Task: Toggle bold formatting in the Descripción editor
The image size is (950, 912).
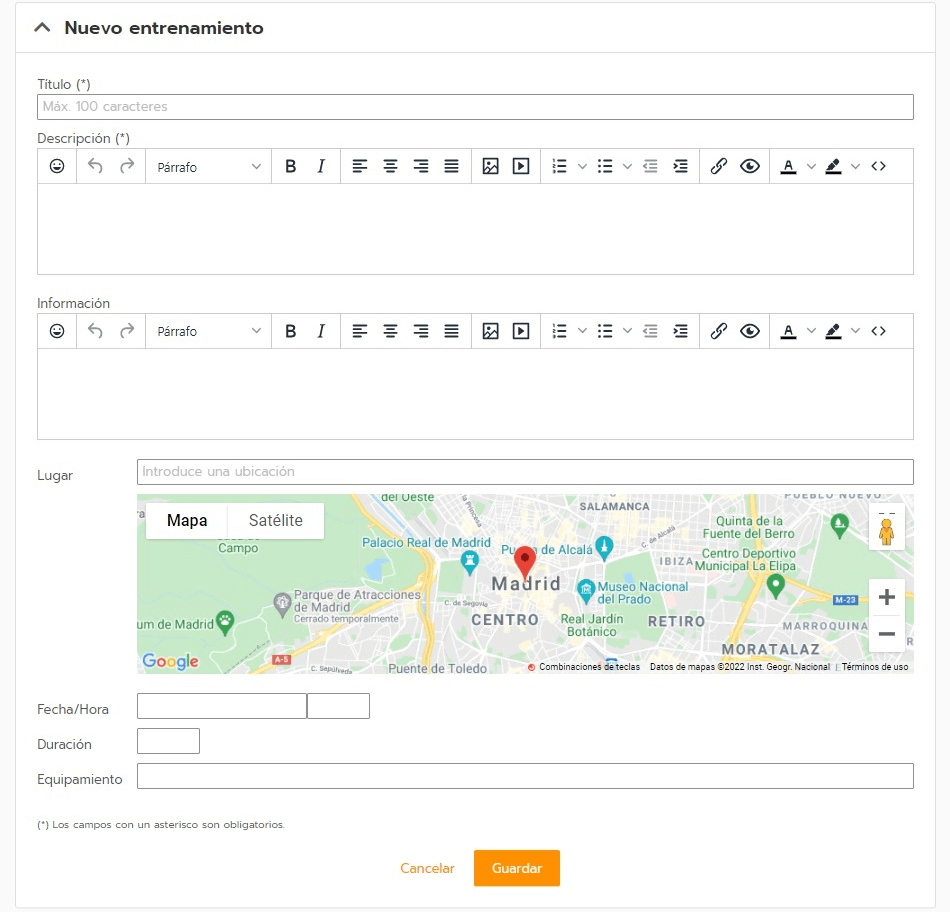Action: [290, 166]
